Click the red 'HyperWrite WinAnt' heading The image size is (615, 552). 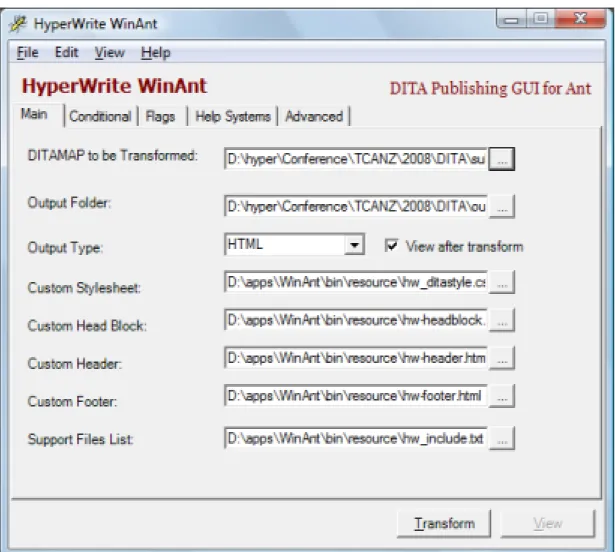coord(114,86)
